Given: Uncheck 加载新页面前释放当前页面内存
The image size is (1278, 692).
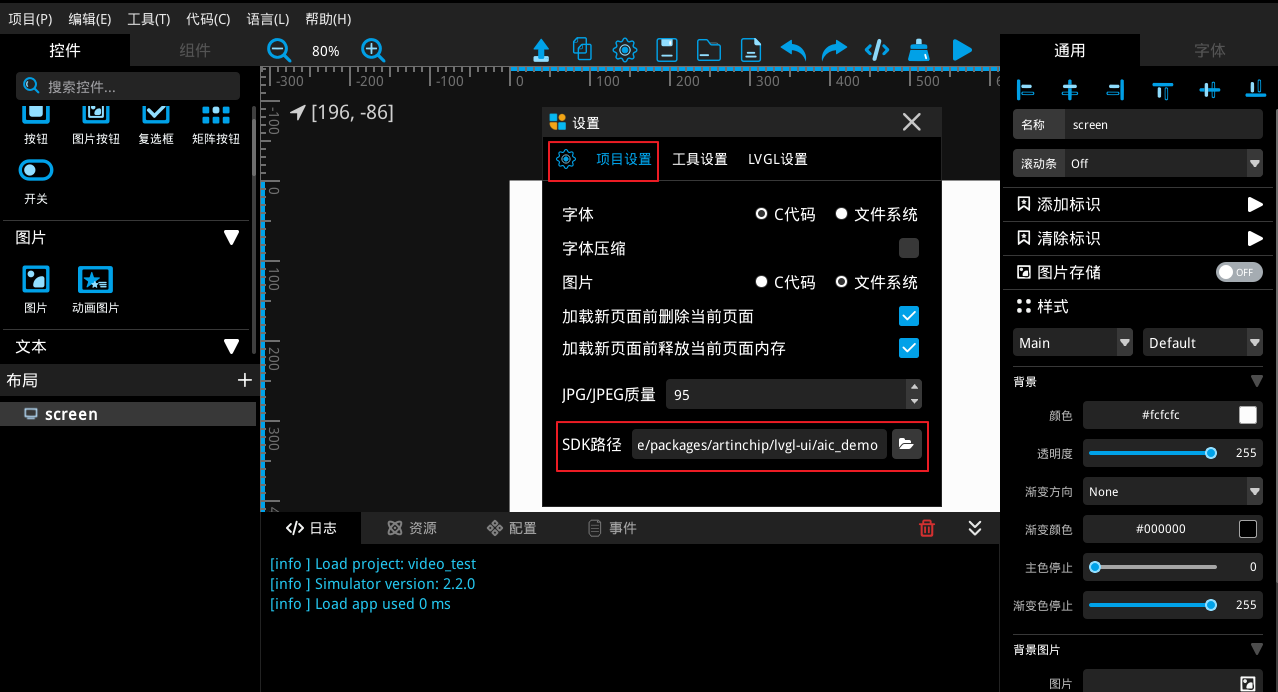Looking at the screenshot, I should pos(909,348).
